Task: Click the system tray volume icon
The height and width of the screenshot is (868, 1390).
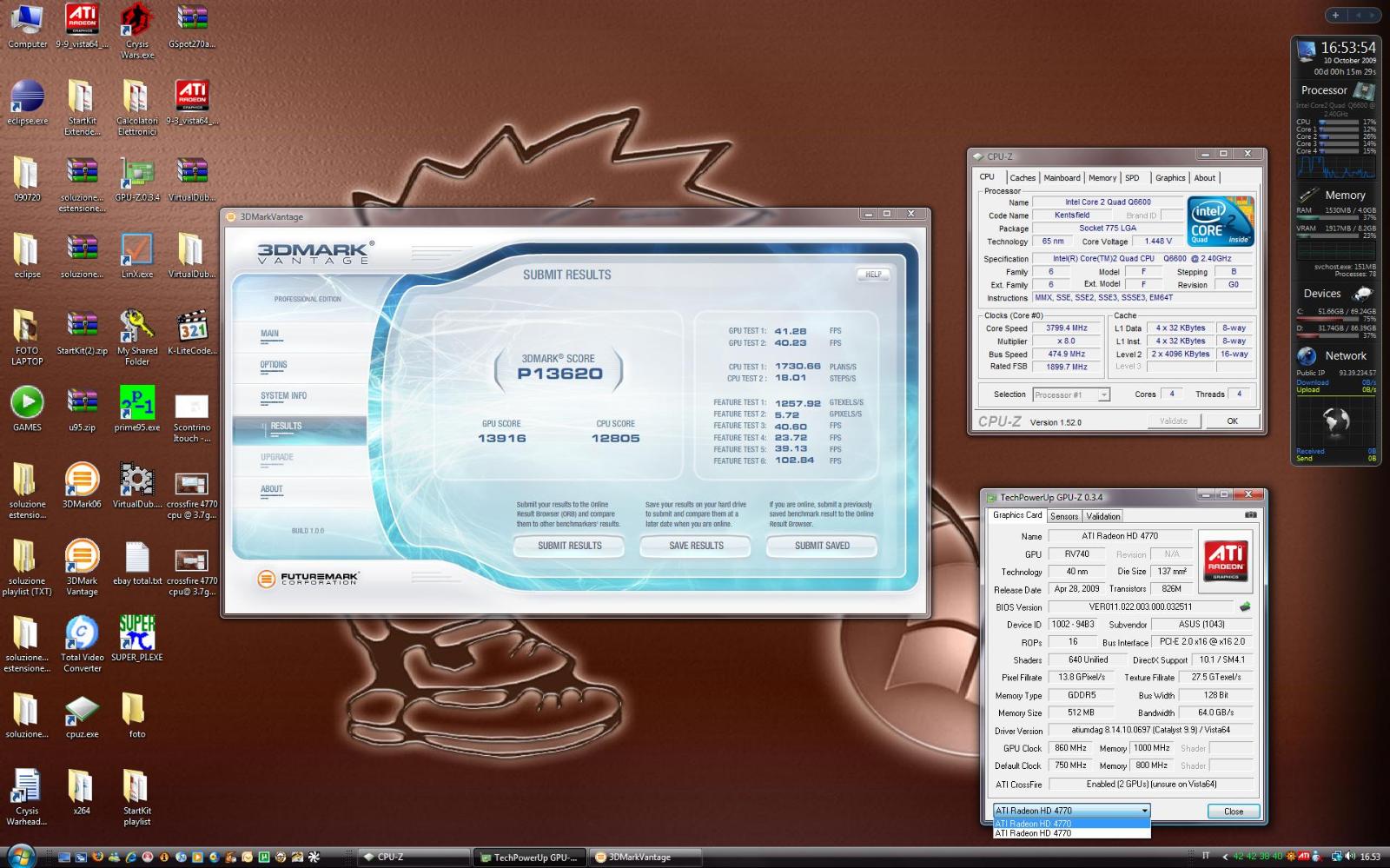Action: 1352,857
